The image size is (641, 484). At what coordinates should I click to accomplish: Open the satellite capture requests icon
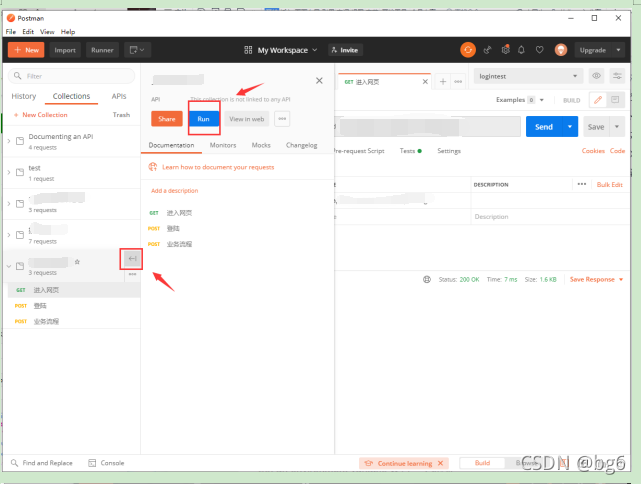pyautogui.click(x=487, y=50)
